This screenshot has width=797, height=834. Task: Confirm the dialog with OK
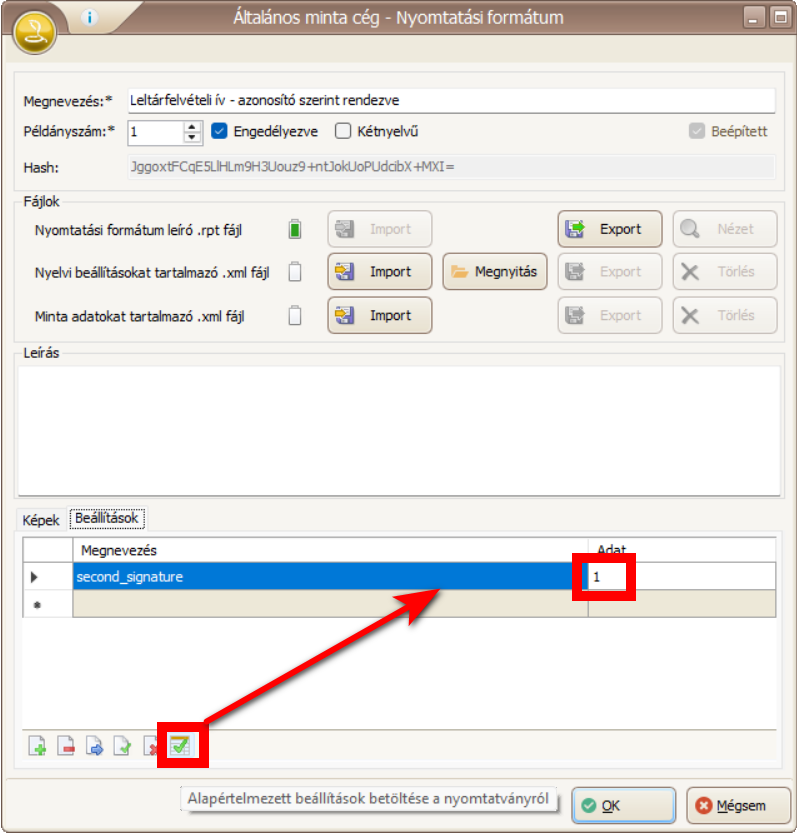623,805
